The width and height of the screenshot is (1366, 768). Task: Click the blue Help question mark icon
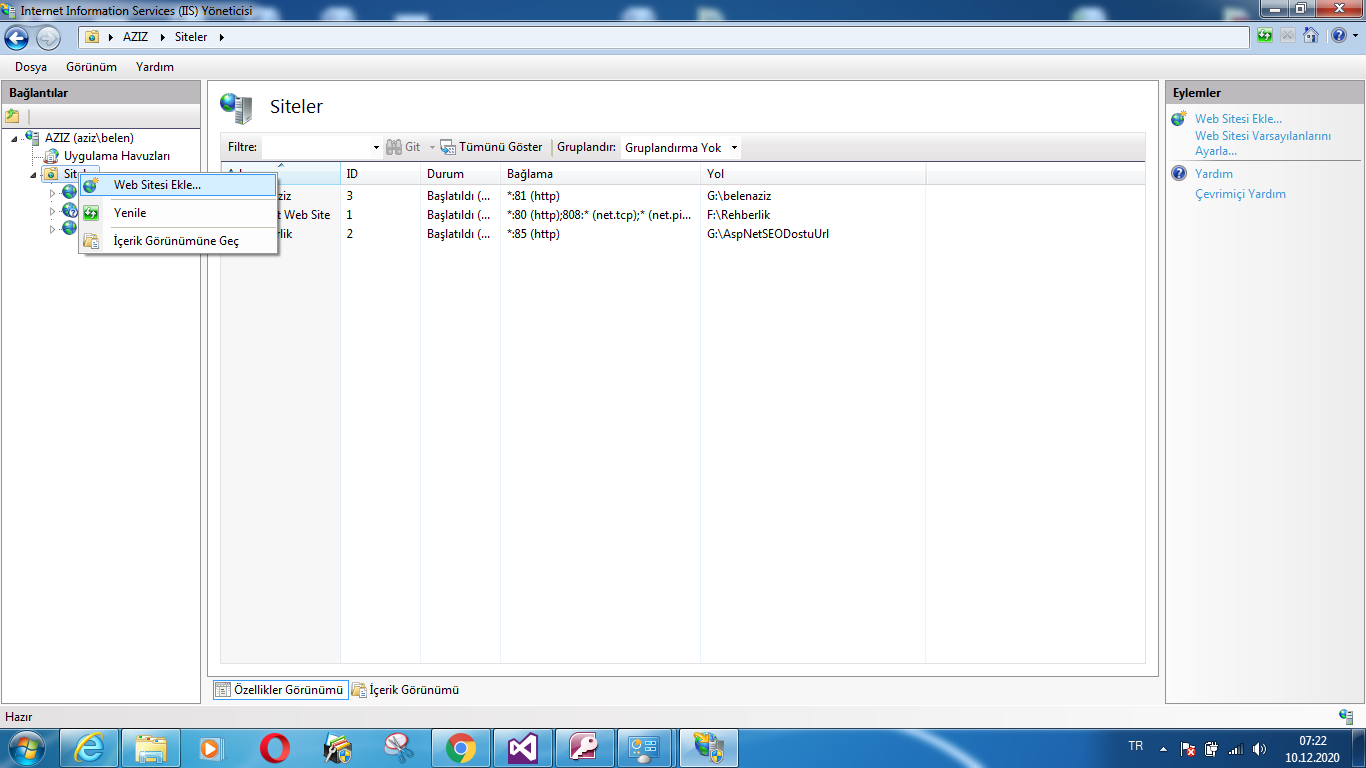click(x=1337, y=36)
